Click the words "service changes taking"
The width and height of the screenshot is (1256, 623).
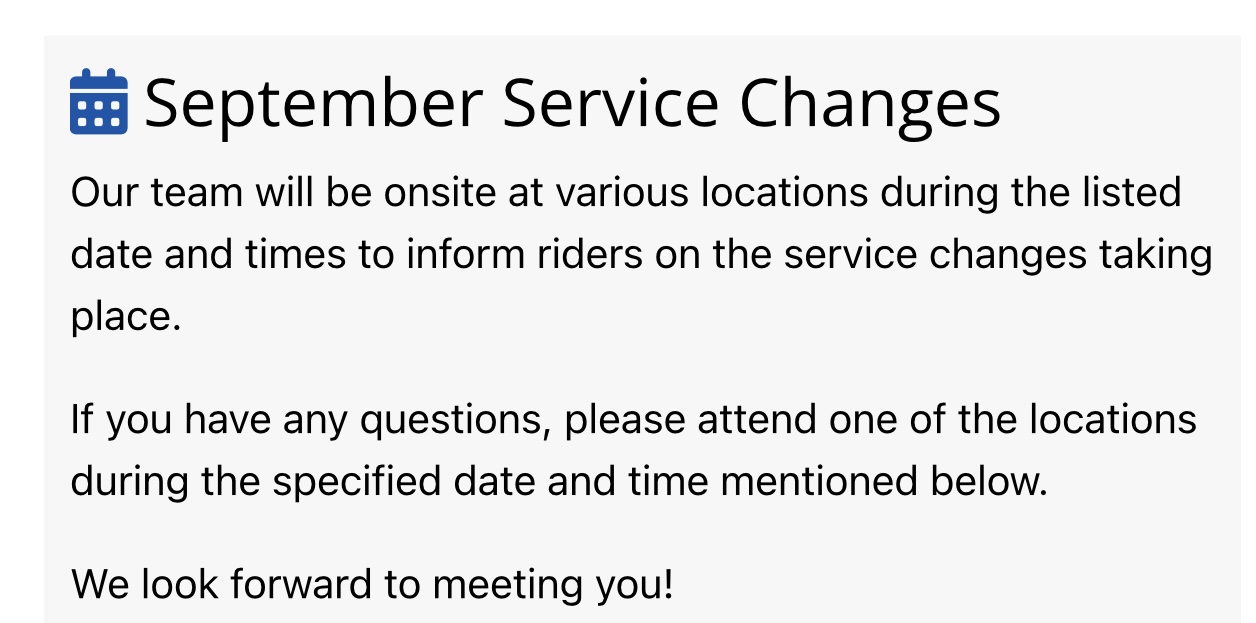tap(998, 255)
